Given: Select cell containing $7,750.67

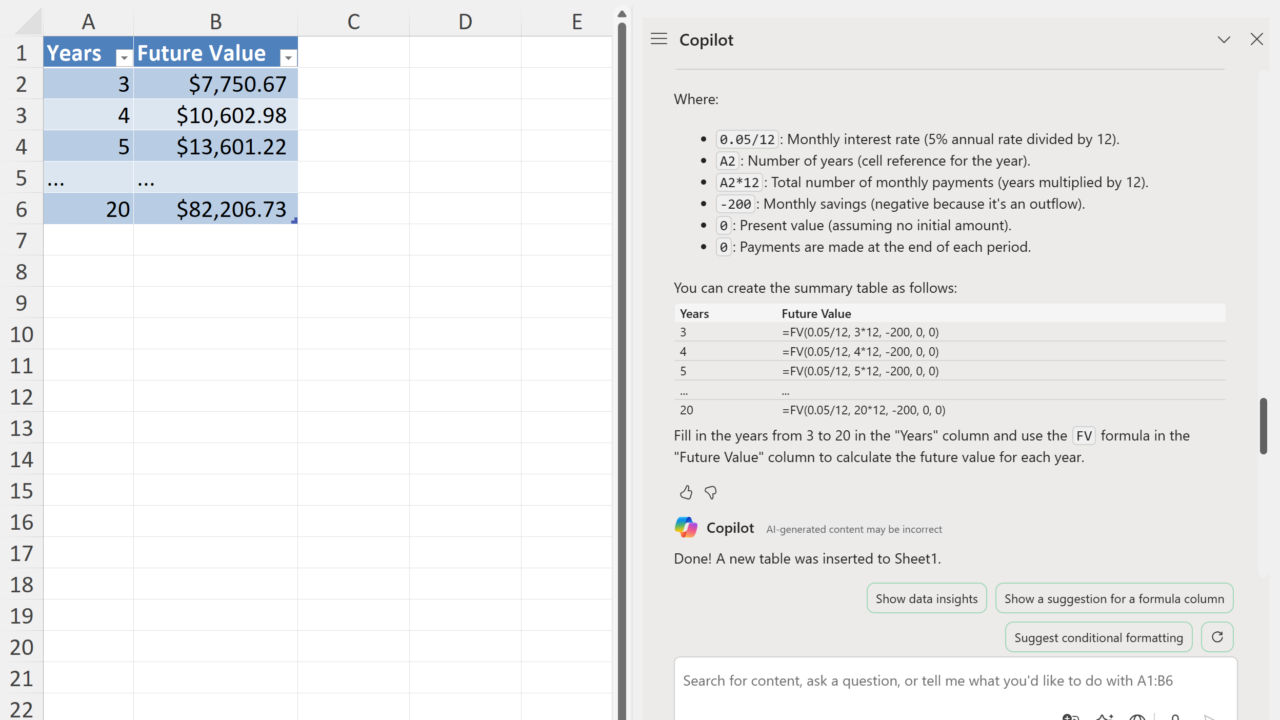Looking at the screenshot, I should [215, 84].
